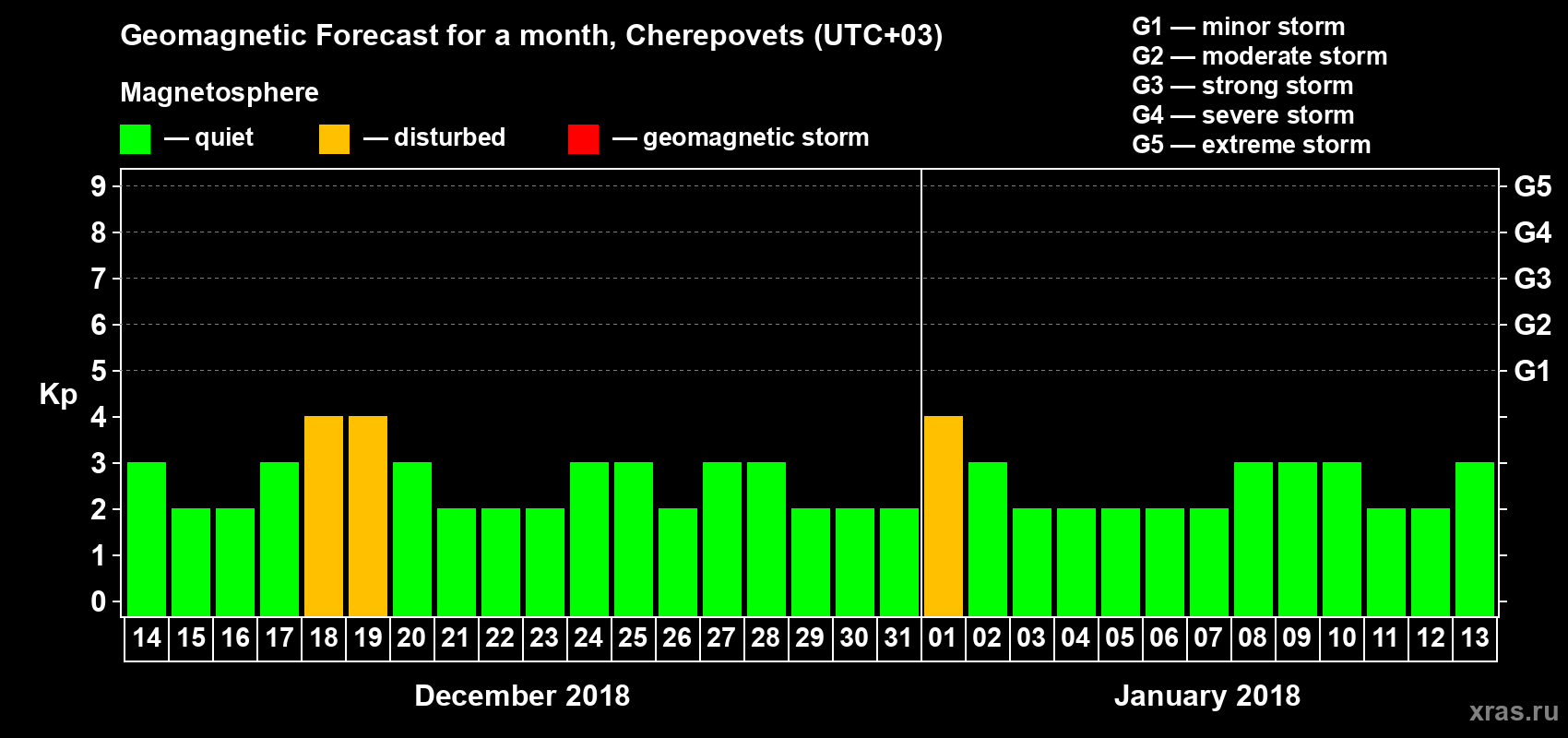This screenshot has height=738, width=1568.
Task: Click the green bar for December 14
Action: 147,539
